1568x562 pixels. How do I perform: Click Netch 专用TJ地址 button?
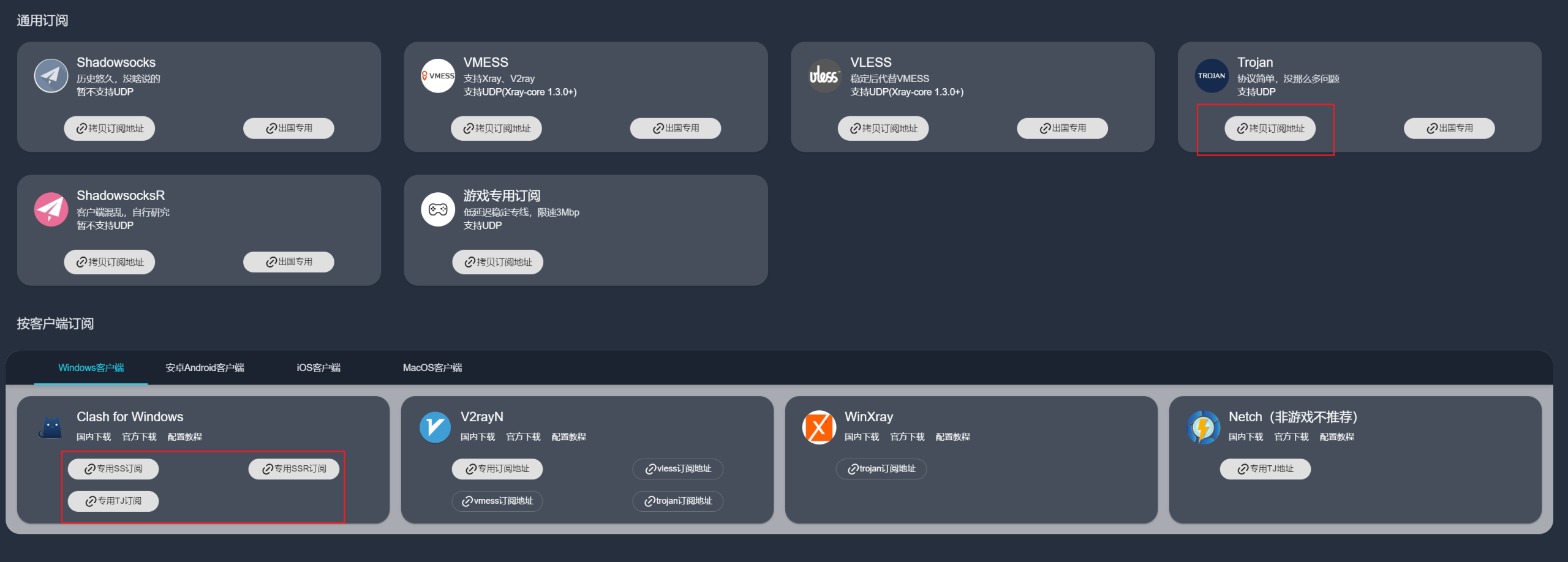(x=1265, y=469)
